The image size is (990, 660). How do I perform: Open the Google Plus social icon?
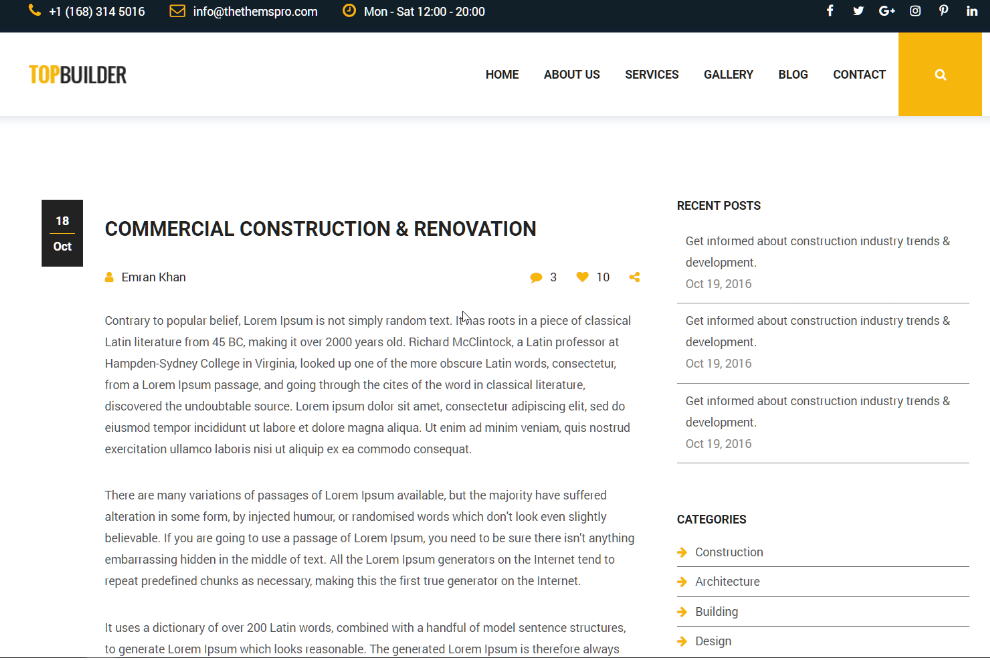tap(886, 11)
